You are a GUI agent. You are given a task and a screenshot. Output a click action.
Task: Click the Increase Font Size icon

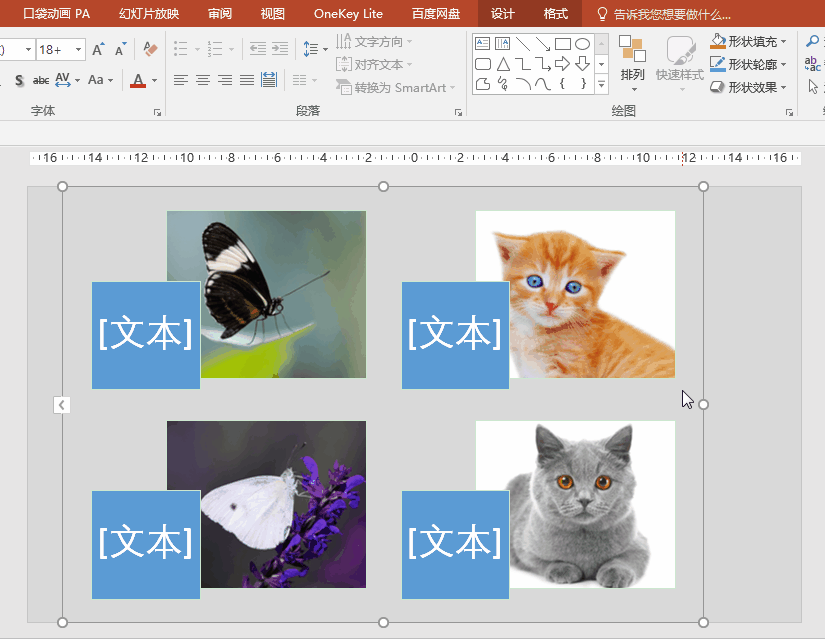pyautogui.click(x=98, y=49)
